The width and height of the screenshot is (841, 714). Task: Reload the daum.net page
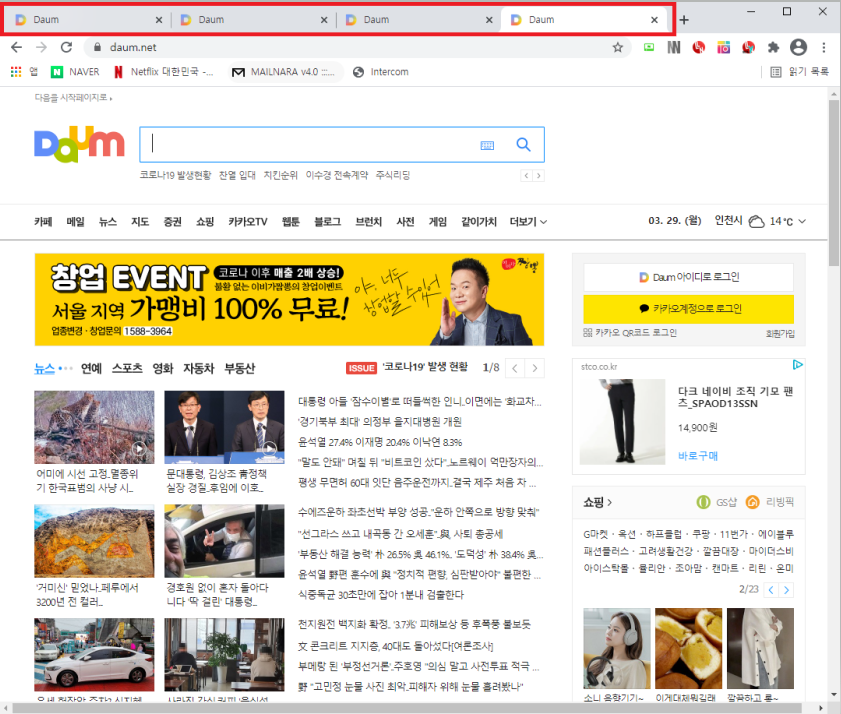click(67, 47)
